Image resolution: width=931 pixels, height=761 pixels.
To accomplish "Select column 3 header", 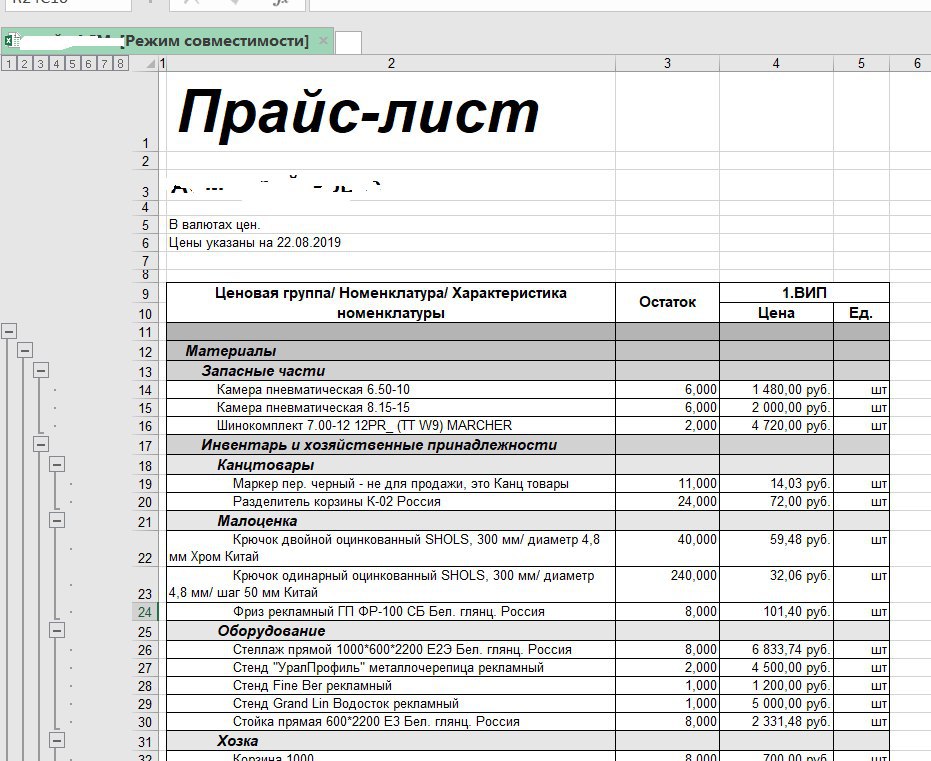I will click(667, 64).
